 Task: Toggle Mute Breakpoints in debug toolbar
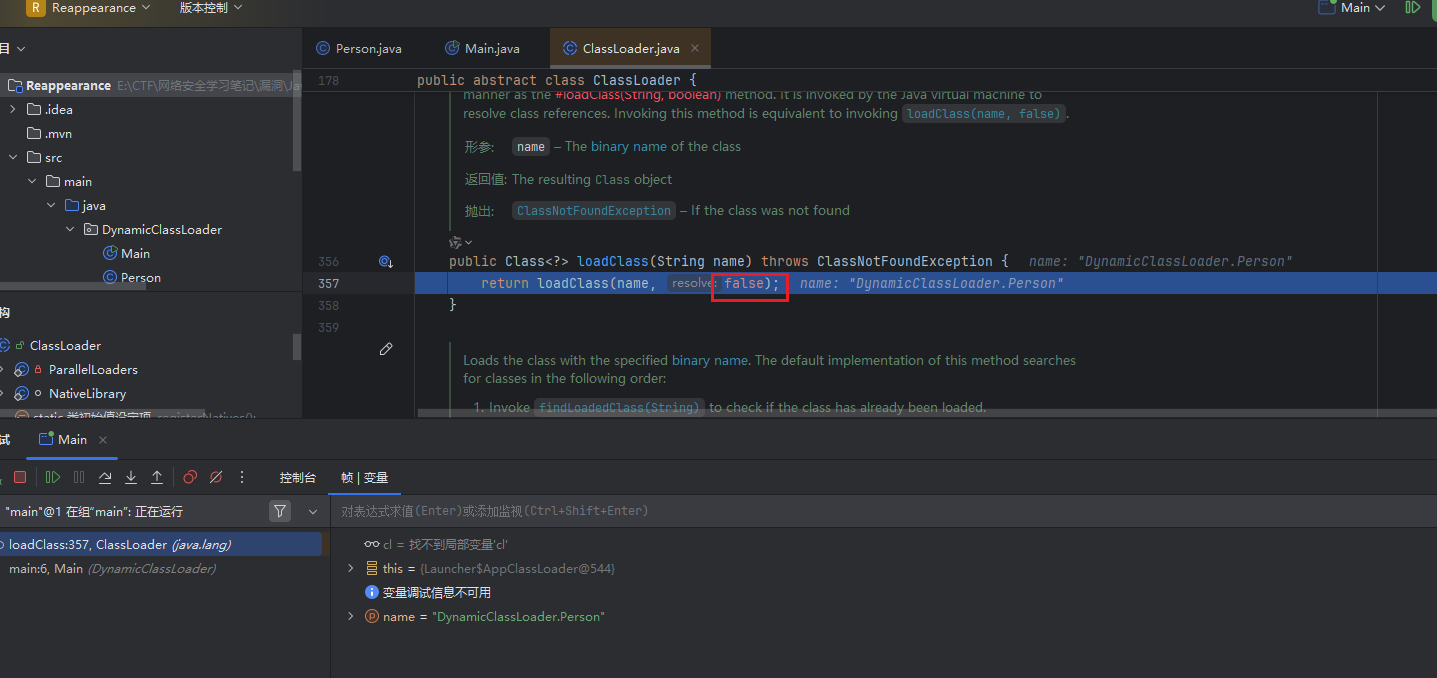[x=216, y=478]
